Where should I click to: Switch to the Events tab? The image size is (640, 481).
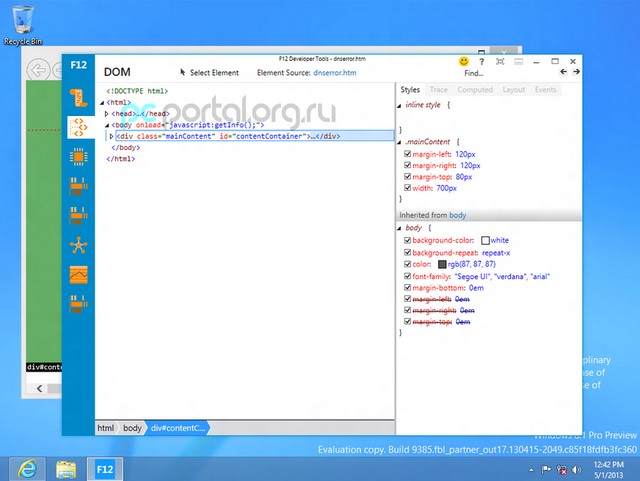click(545, 89)
